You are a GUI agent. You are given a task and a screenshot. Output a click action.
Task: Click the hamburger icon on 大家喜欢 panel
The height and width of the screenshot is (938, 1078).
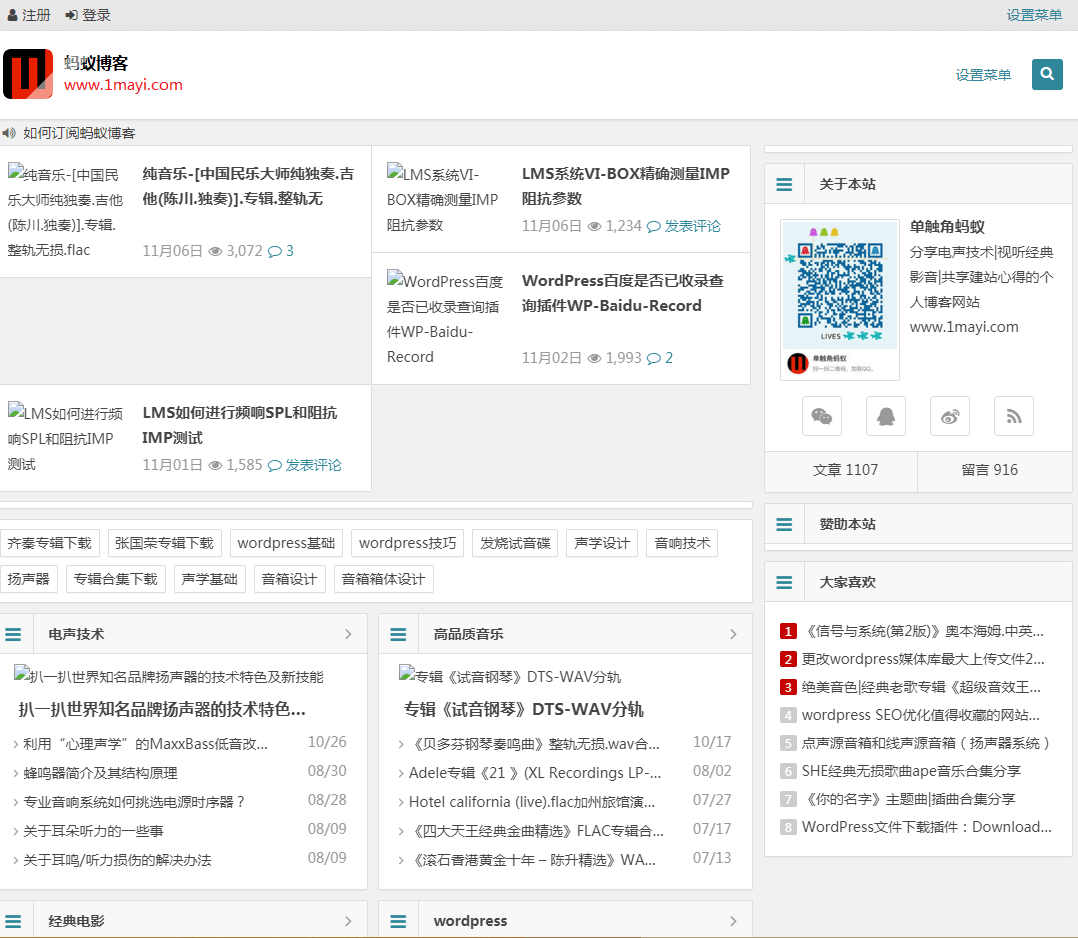pos(784,581)
